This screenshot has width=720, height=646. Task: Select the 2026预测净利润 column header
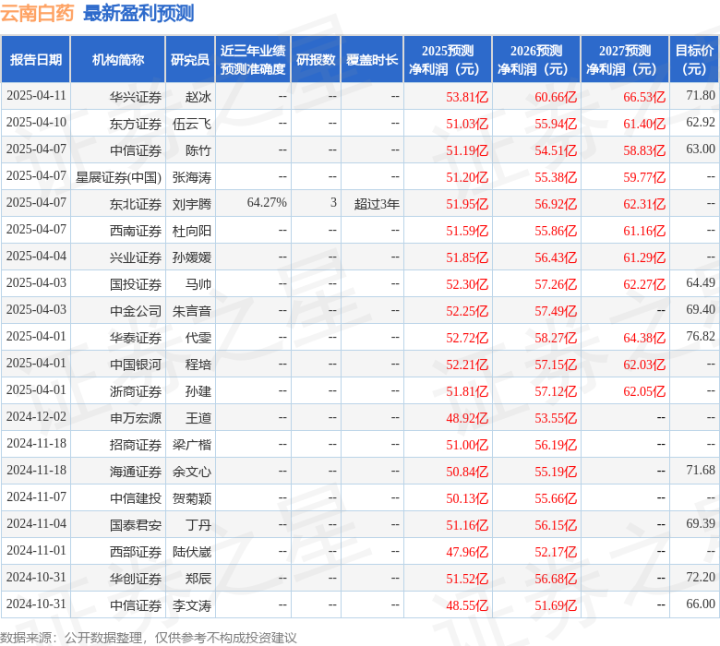[x=536, y=60]
